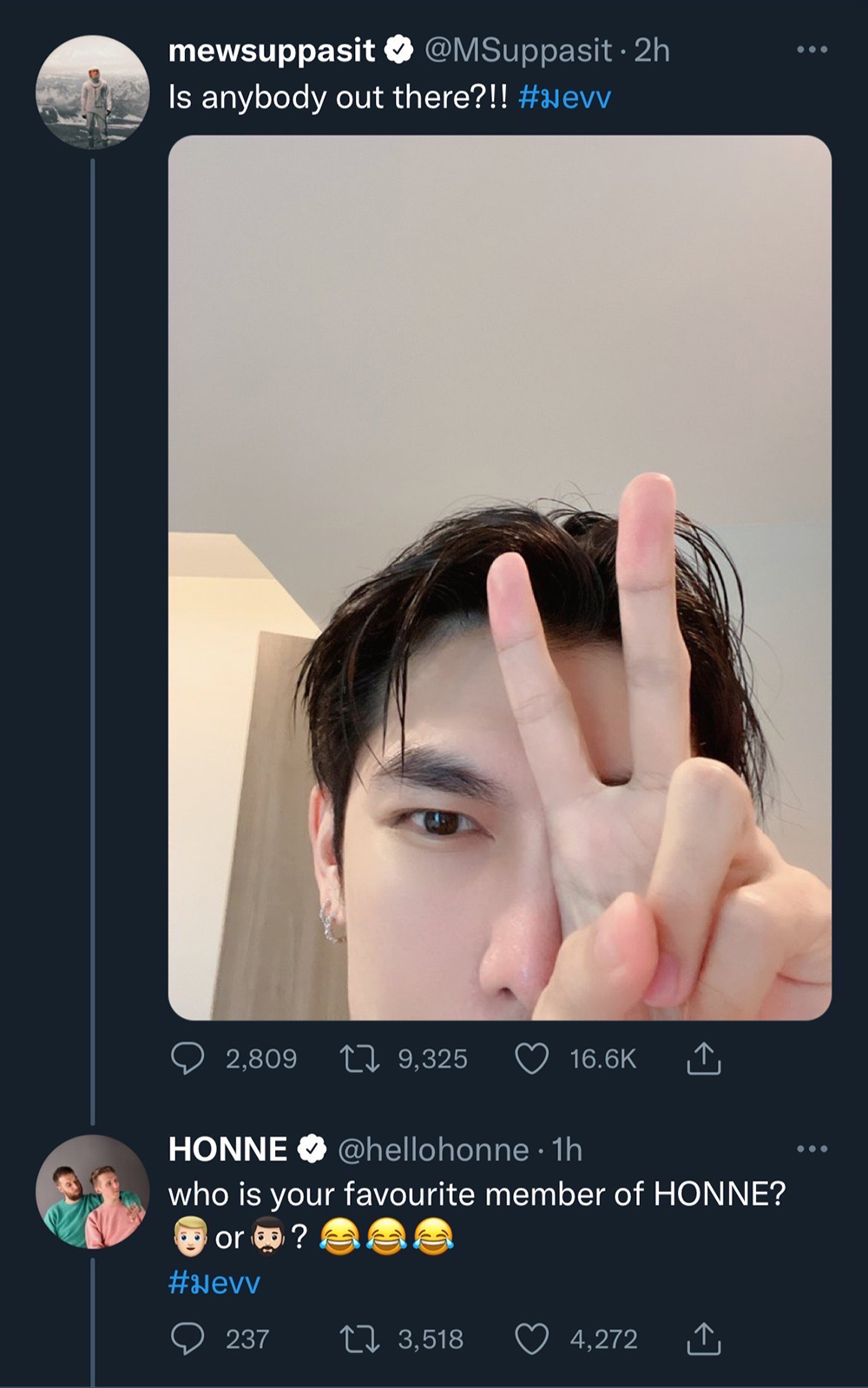Click the HONNE display name

click(x=227, y=1149)
